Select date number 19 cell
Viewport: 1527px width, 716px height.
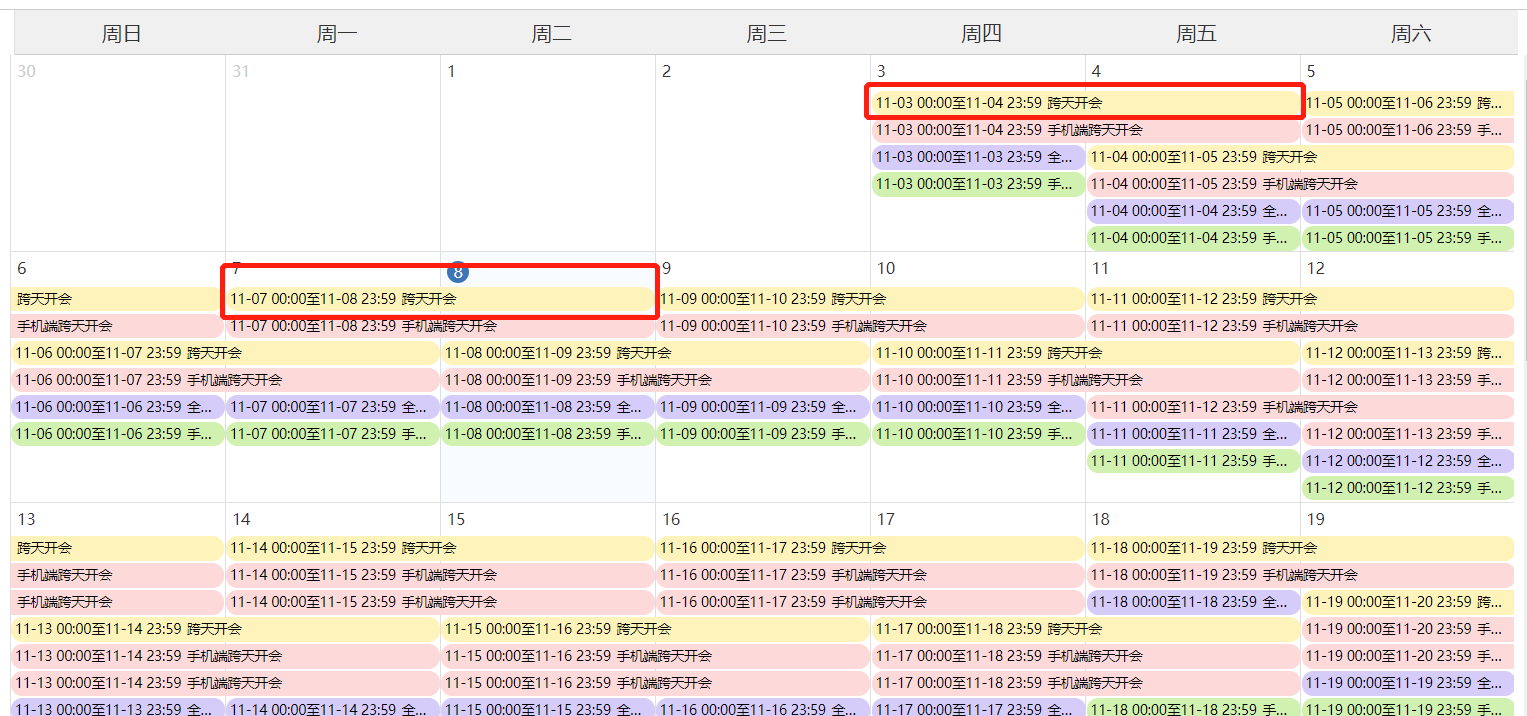click(1315, 519)
